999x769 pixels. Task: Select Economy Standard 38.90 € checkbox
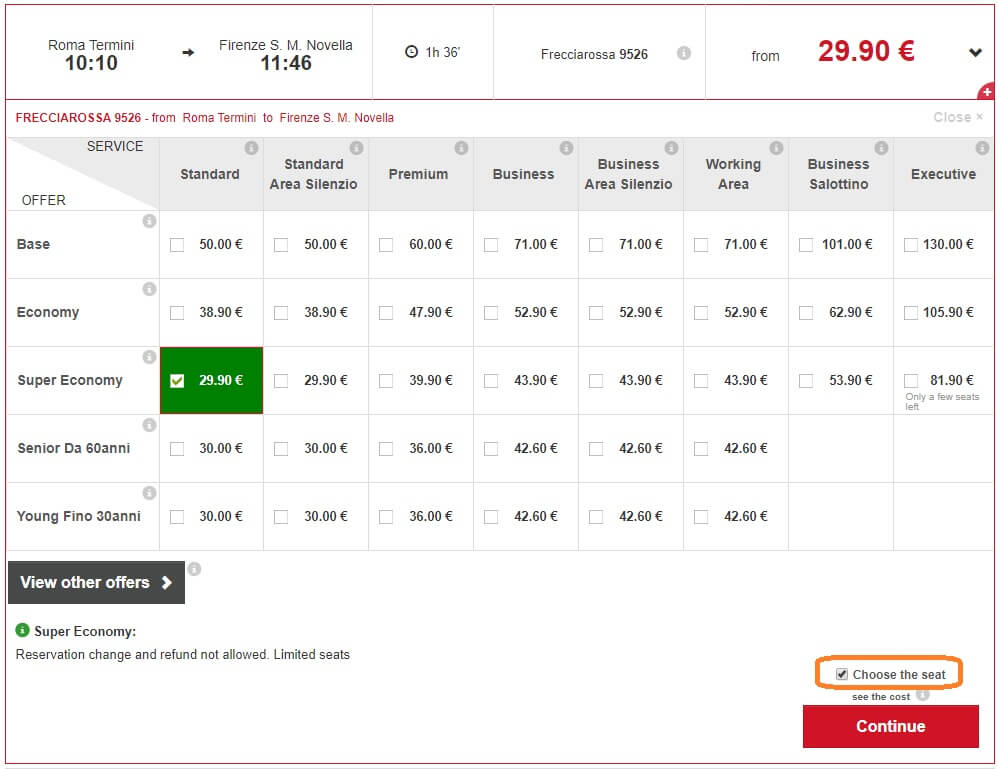pos(177,313)
